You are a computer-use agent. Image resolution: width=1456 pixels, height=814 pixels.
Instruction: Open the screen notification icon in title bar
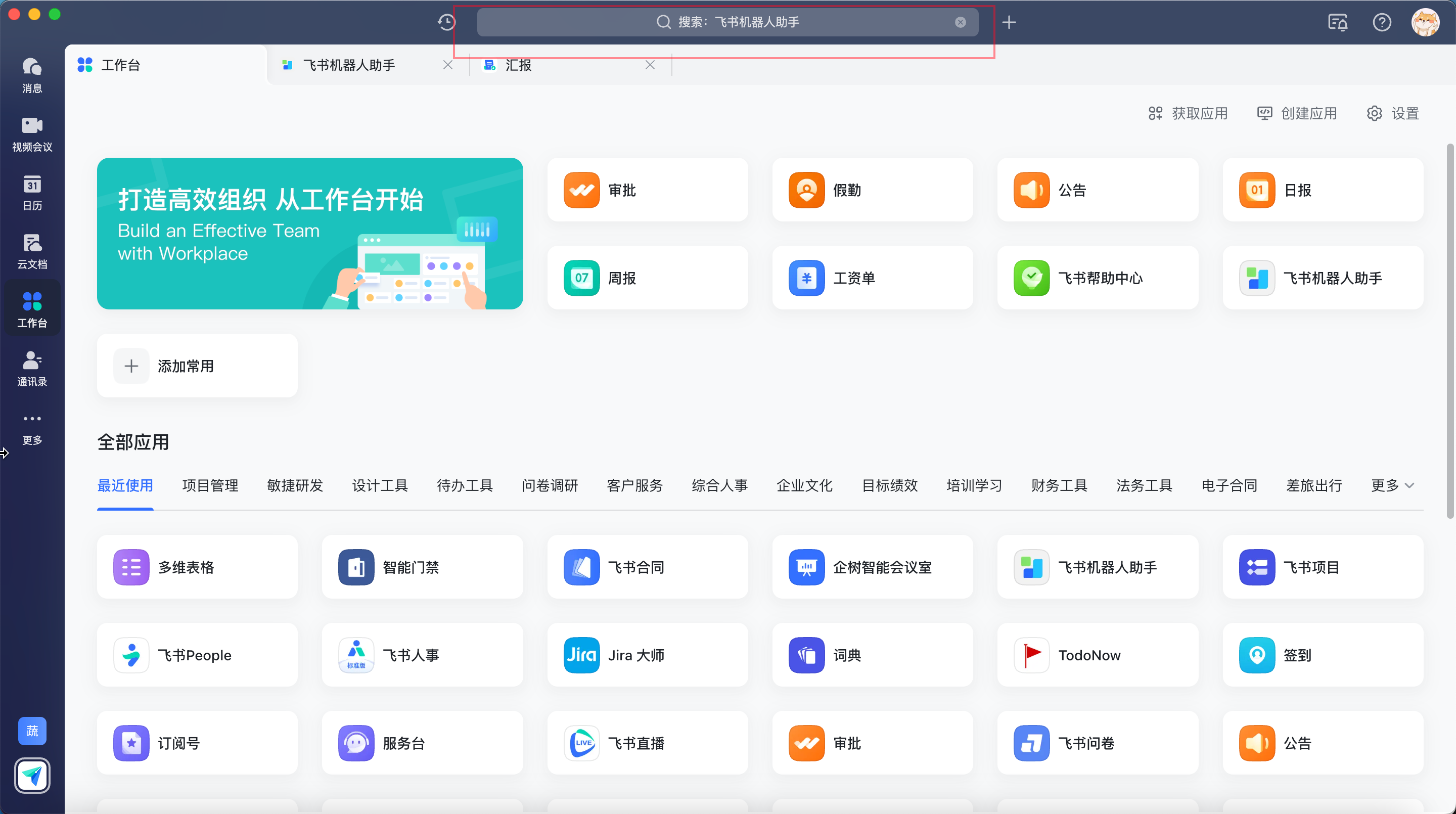point(1337,22)
